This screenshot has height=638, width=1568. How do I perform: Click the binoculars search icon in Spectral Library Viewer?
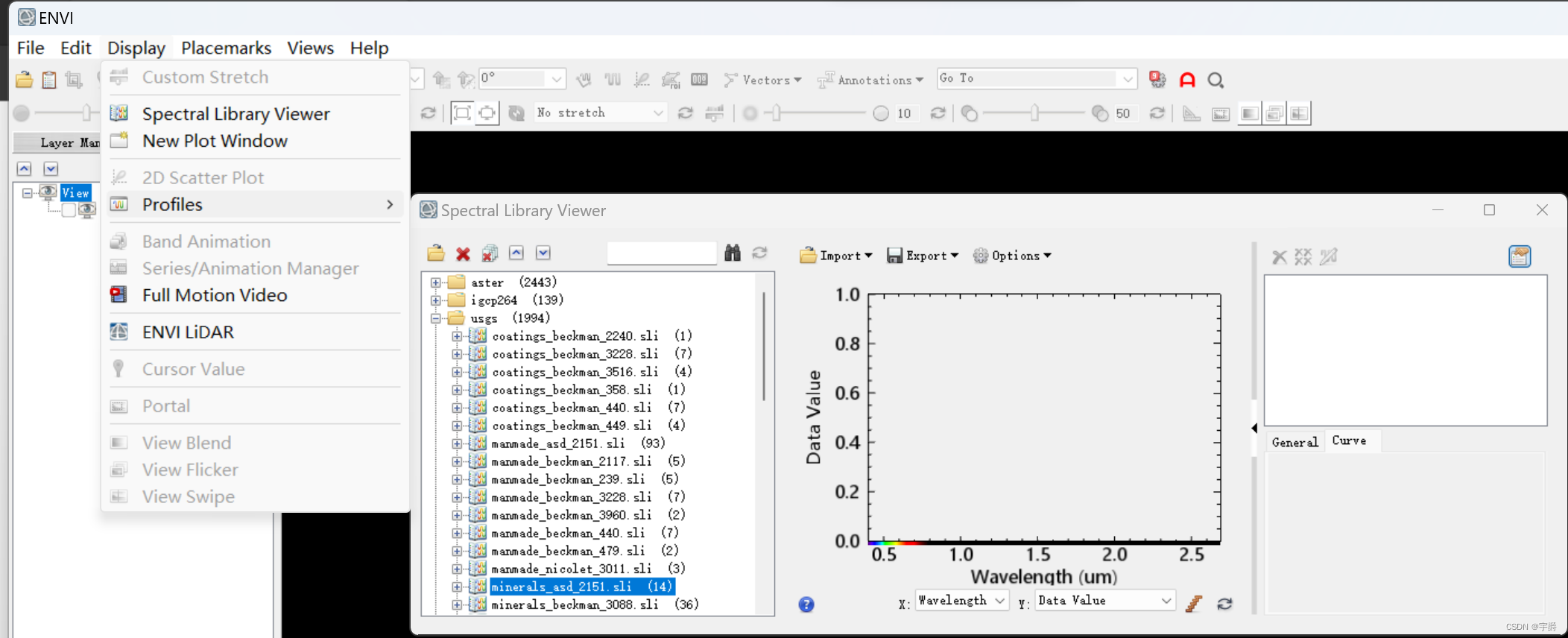coord(733,253)
